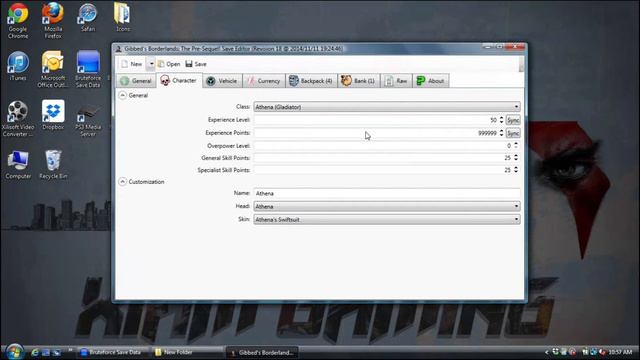Select the Recycle Bin icon
640x360 pixels.
coord(53,165)
